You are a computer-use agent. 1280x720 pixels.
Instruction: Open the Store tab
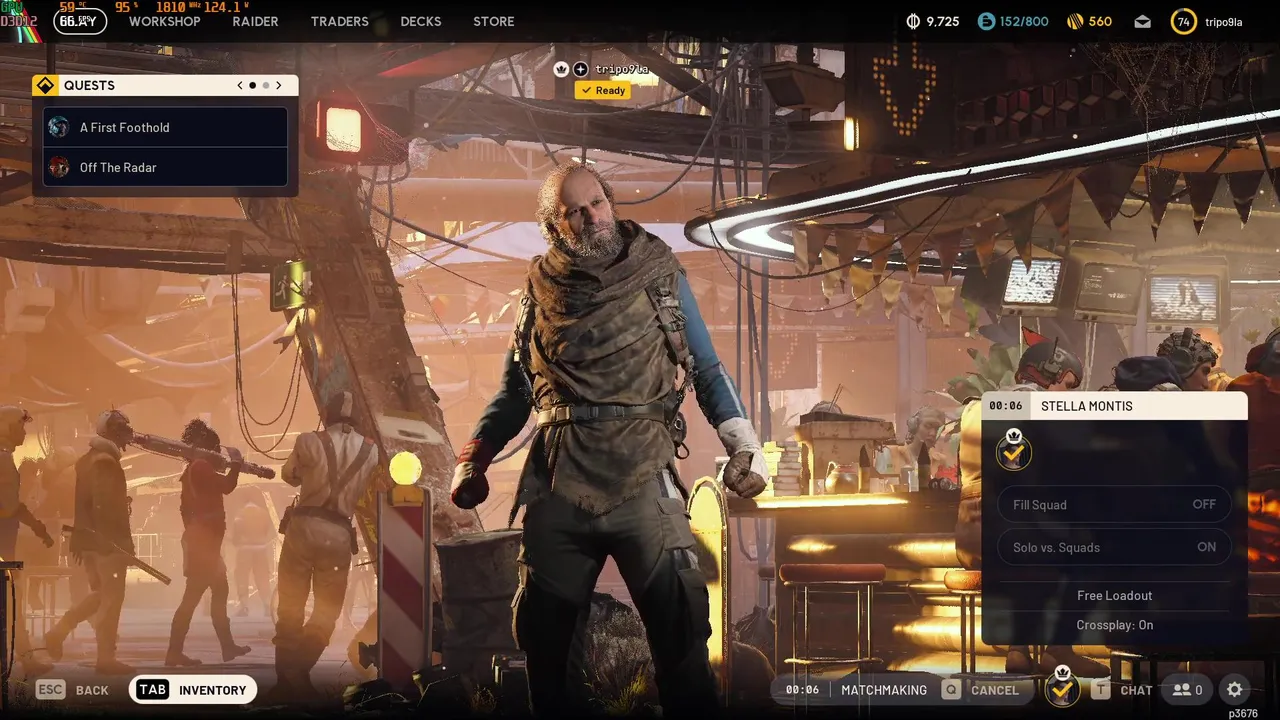(x=493, y=21)
